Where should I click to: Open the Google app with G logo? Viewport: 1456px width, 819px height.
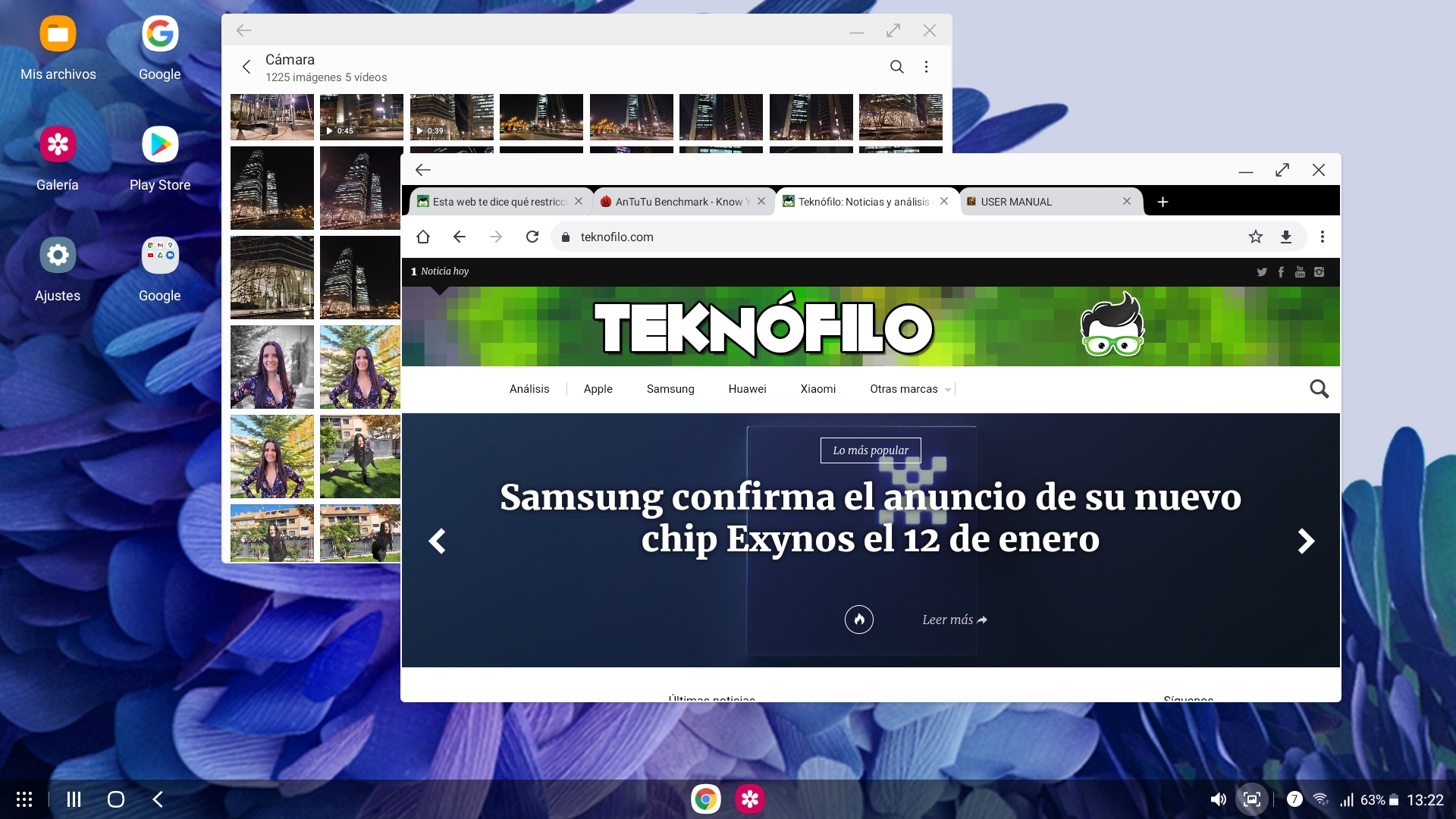(x=159, y=47)
